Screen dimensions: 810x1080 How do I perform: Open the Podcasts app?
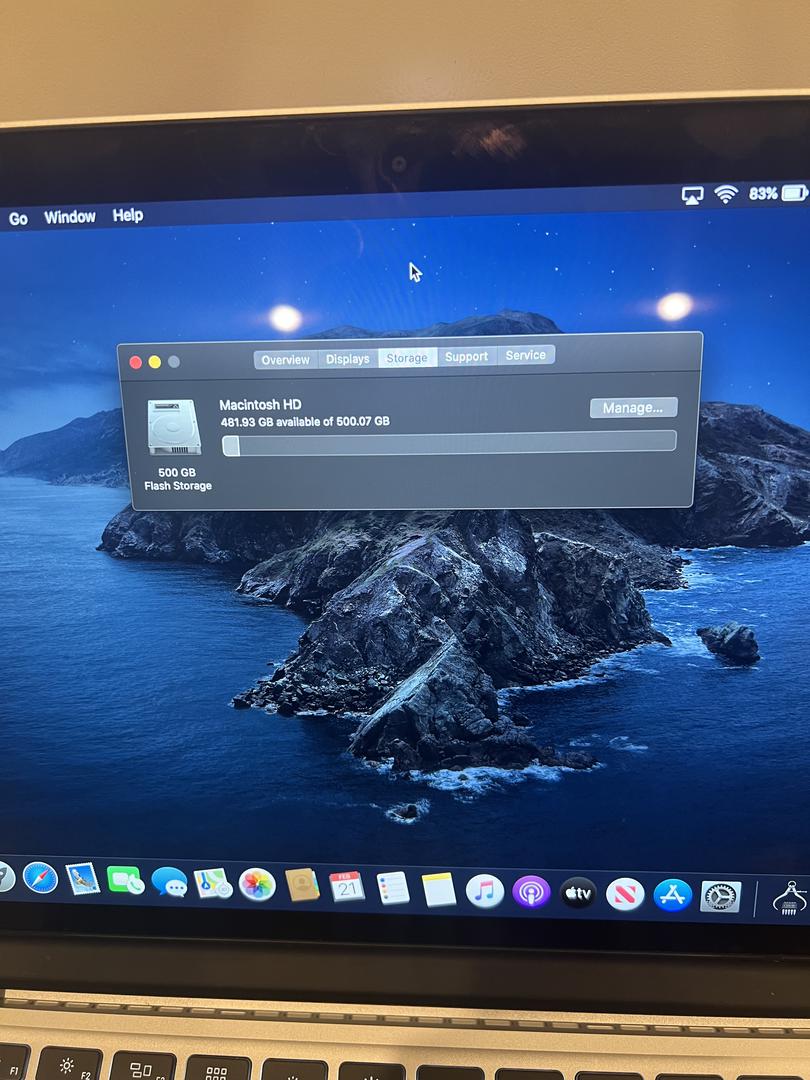(531, 893)
